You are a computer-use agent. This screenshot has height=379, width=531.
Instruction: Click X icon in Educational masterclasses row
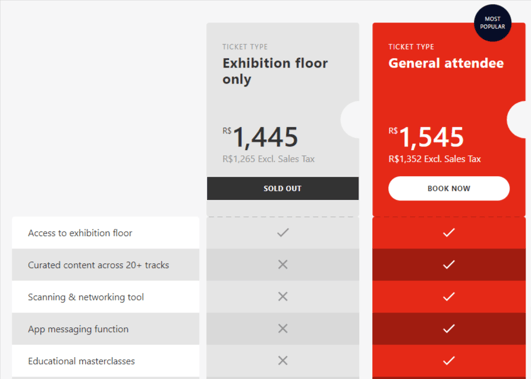tap(283, 360)
